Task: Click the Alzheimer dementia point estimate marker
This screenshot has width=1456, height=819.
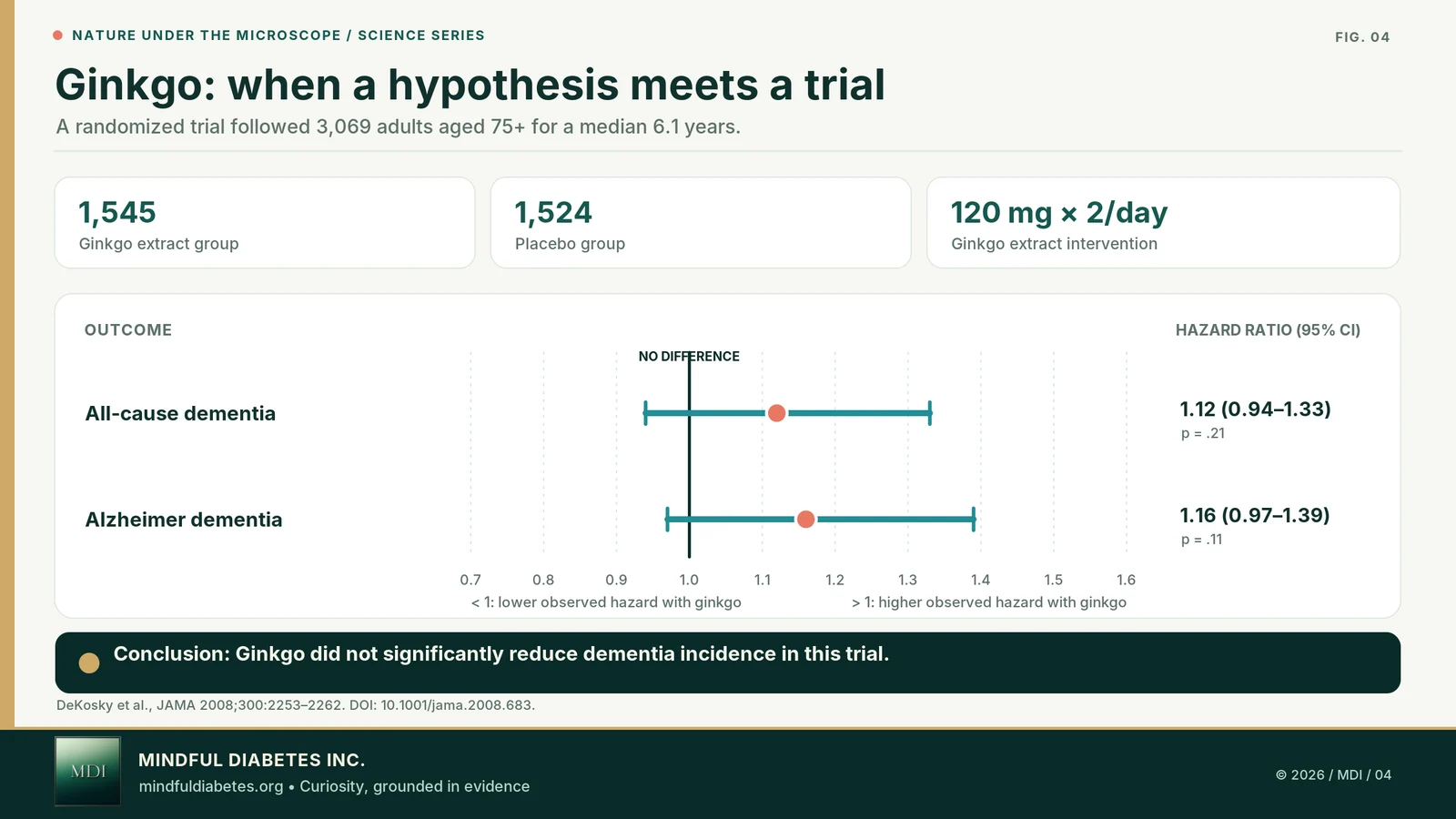Action: [x=805, y=520]
